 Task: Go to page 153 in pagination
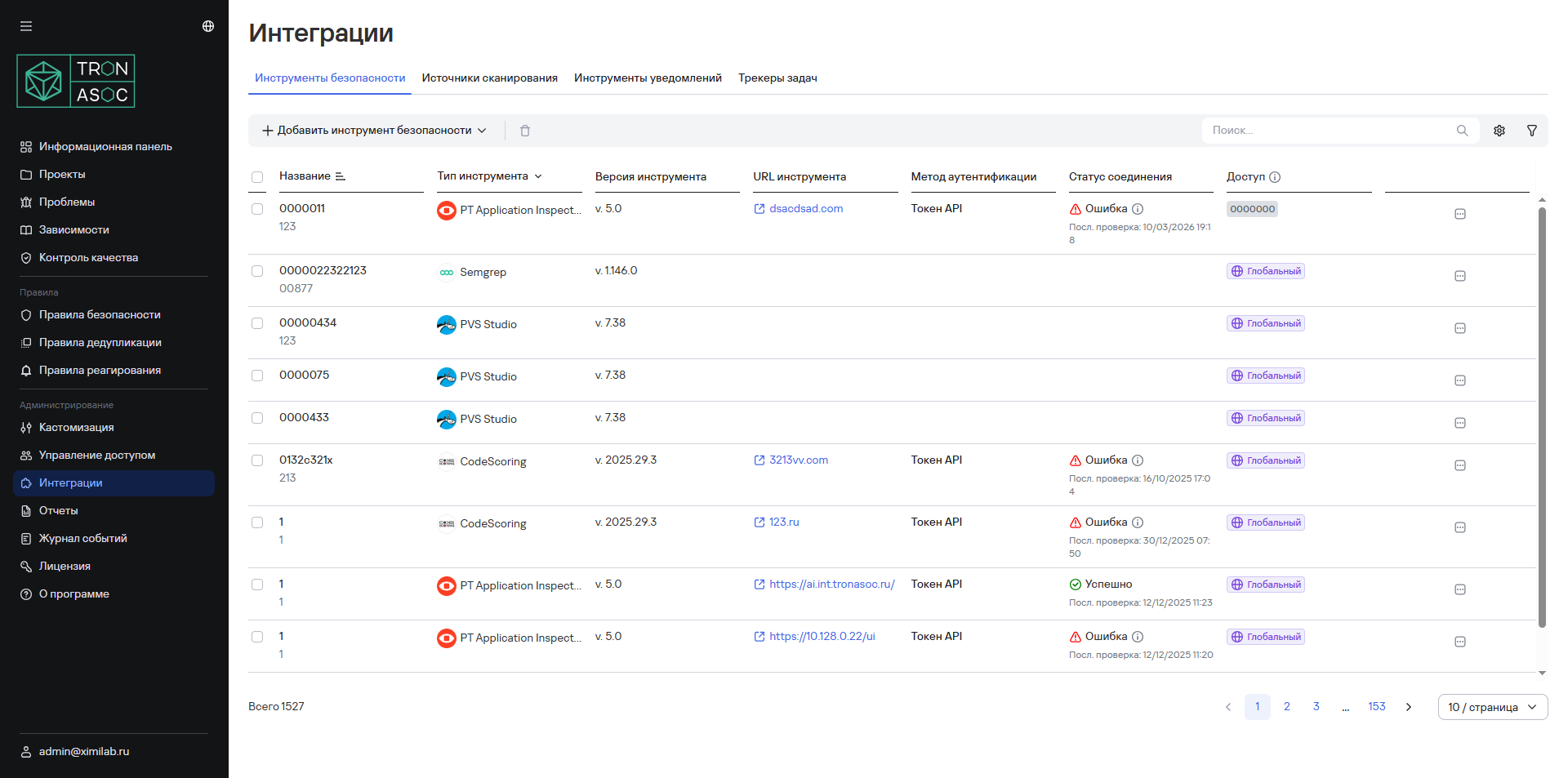point(1377,707)
